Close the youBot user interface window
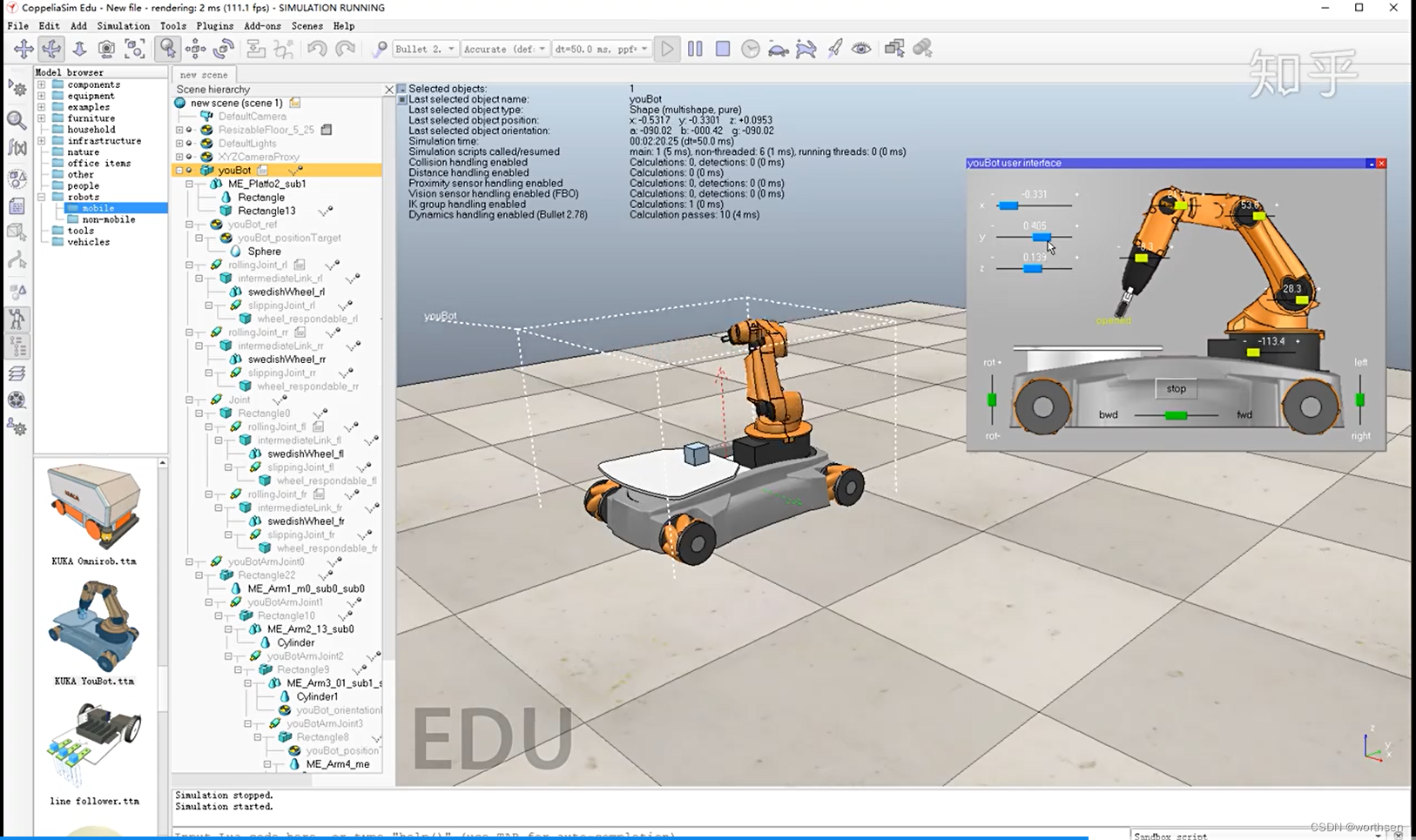Viewport: 1416px width, 840px height. 1381,163
